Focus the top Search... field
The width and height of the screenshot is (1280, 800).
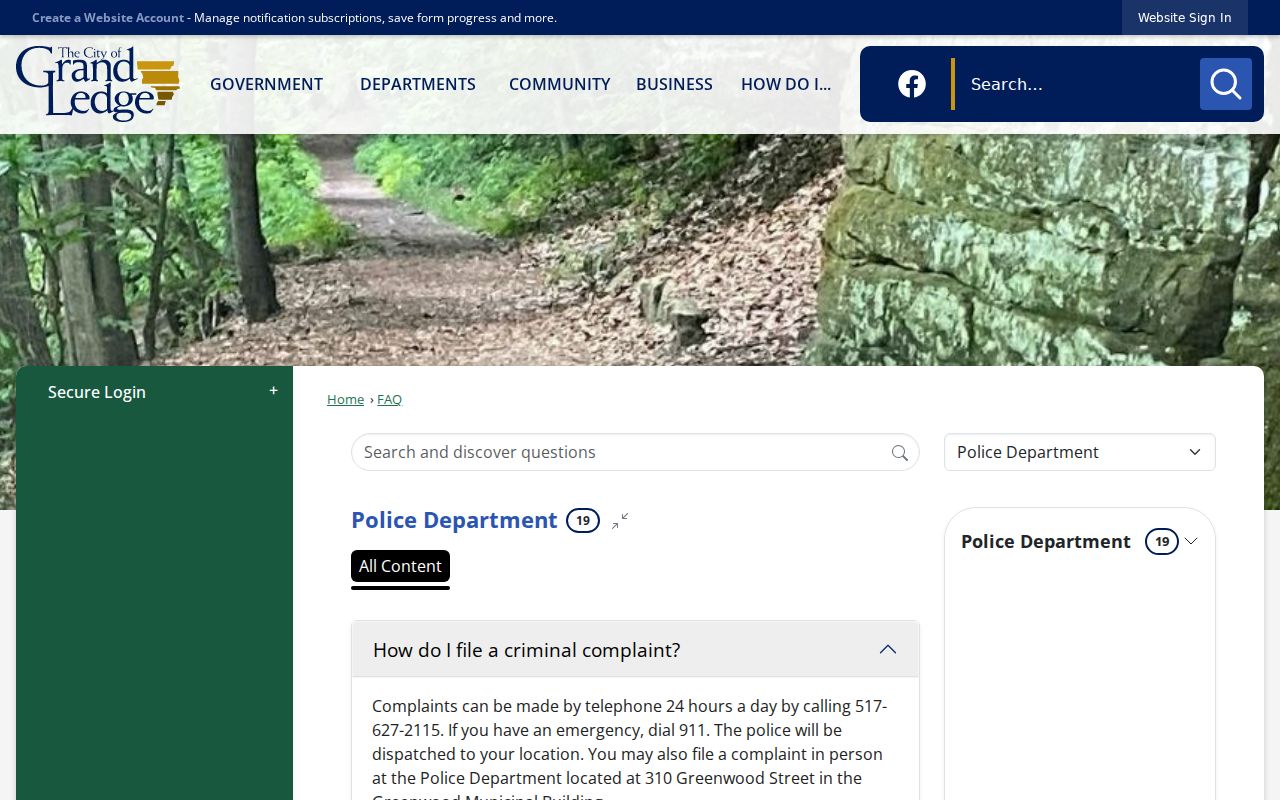coord(1078,84)
